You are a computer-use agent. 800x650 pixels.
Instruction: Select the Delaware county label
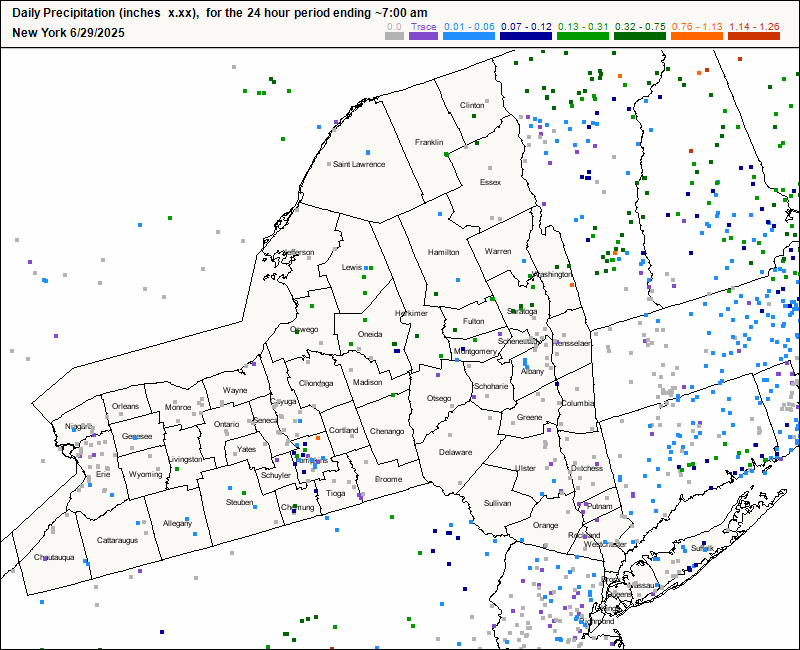(x=455, y=452)
